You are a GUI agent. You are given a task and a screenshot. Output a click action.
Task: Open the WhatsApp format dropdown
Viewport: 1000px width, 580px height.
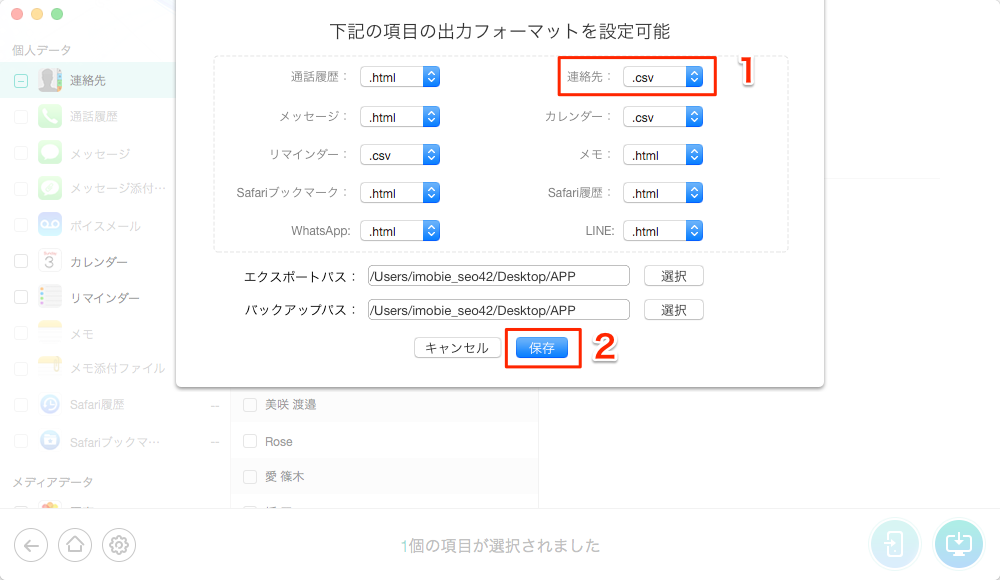point(400,231)
